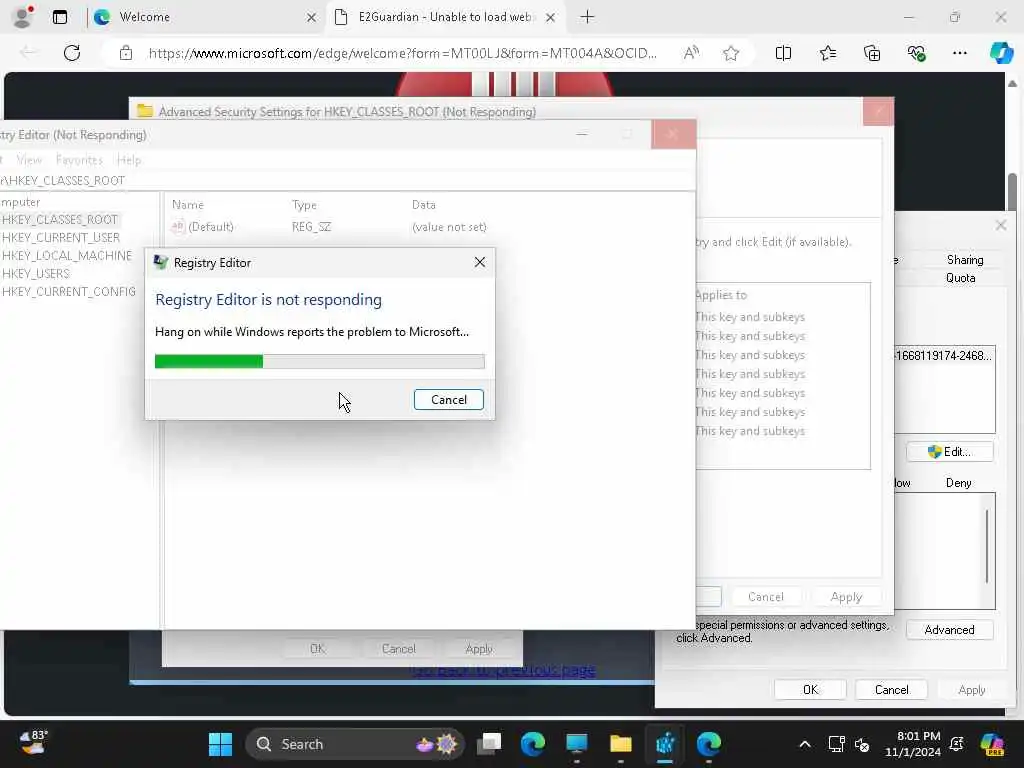The width and height of the screenshot is (1024, 768).
Task: Click Cancel in the Permissions dialog
Action: click(891, 690)
